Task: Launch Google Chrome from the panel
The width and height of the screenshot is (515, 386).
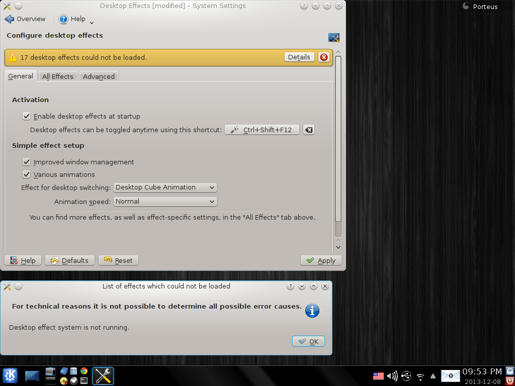Action: (84, 371)
